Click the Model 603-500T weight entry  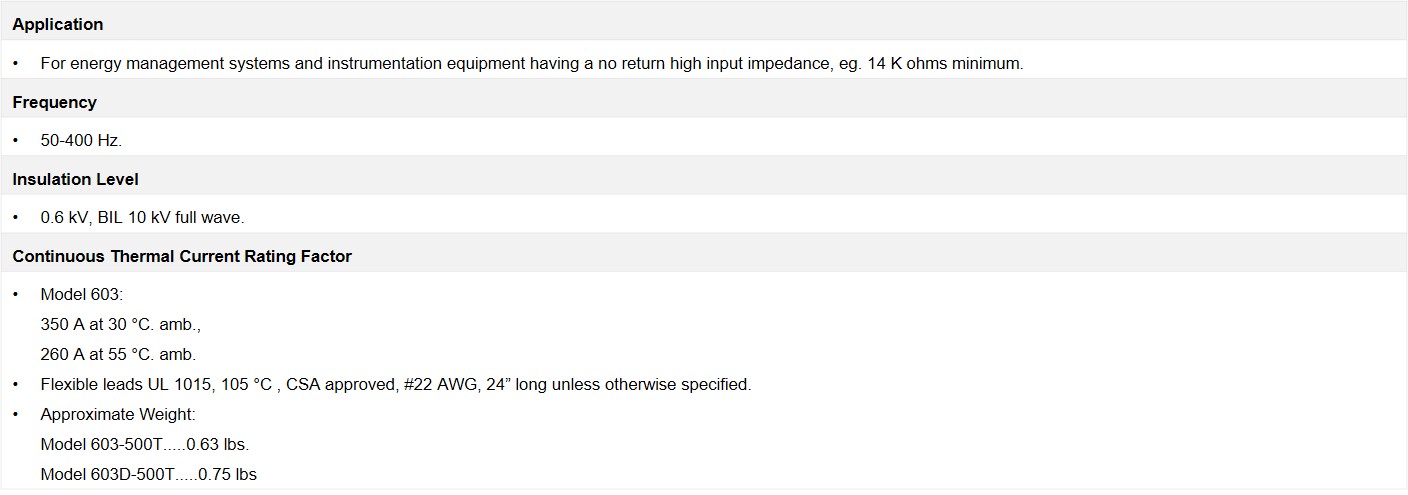pyautogui.click(x=145, y=444)
